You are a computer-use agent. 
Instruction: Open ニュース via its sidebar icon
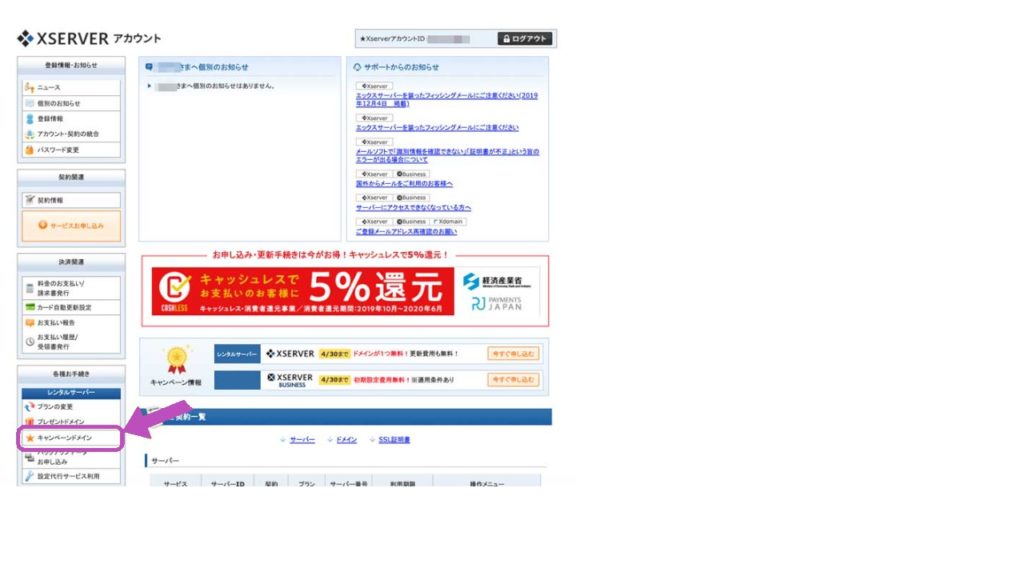[x=29, y=87]
